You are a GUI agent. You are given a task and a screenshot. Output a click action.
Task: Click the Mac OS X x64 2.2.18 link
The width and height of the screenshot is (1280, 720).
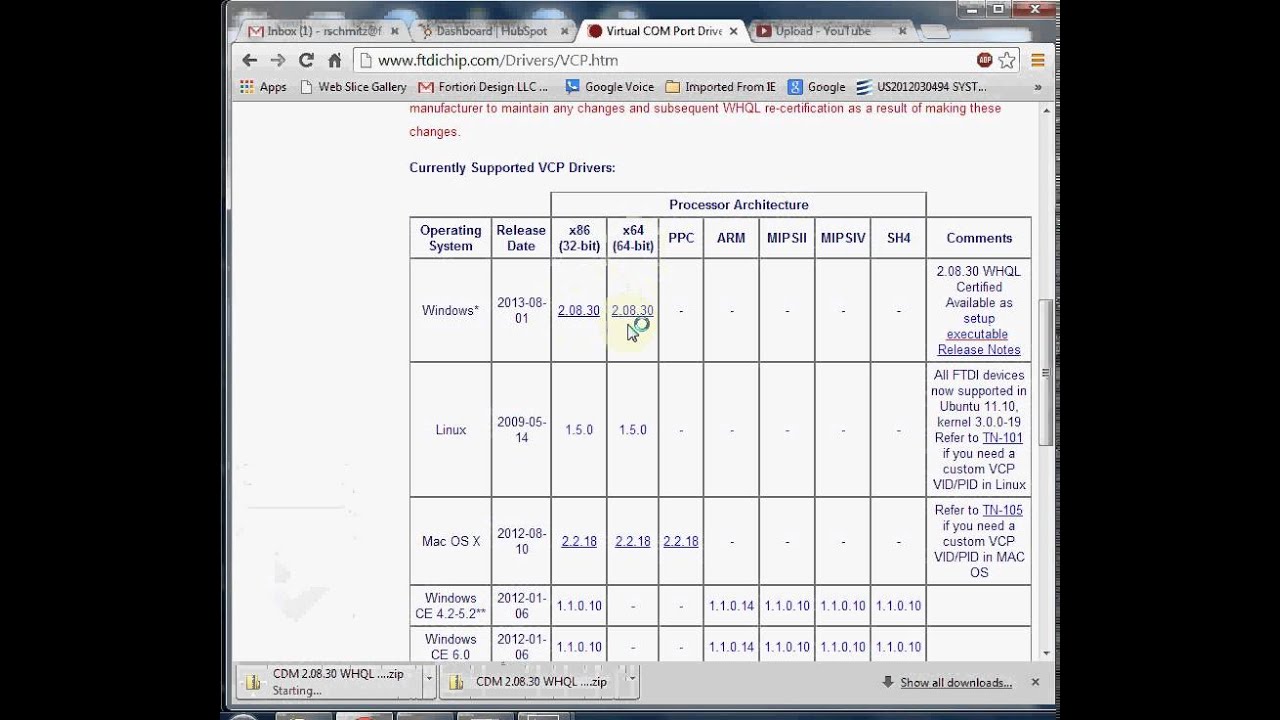click(x=632, y=541)
